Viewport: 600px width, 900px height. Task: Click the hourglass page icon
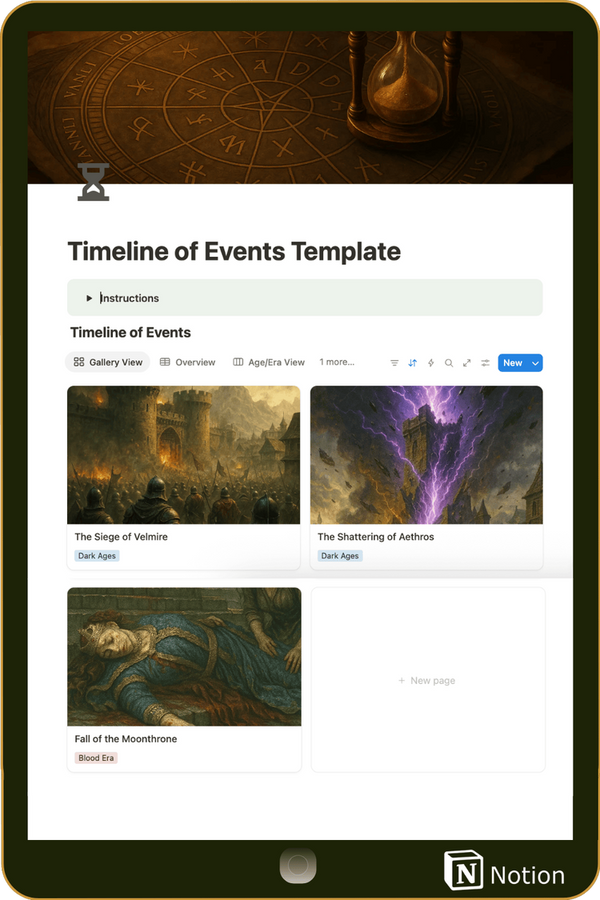(x=94, y=182)
